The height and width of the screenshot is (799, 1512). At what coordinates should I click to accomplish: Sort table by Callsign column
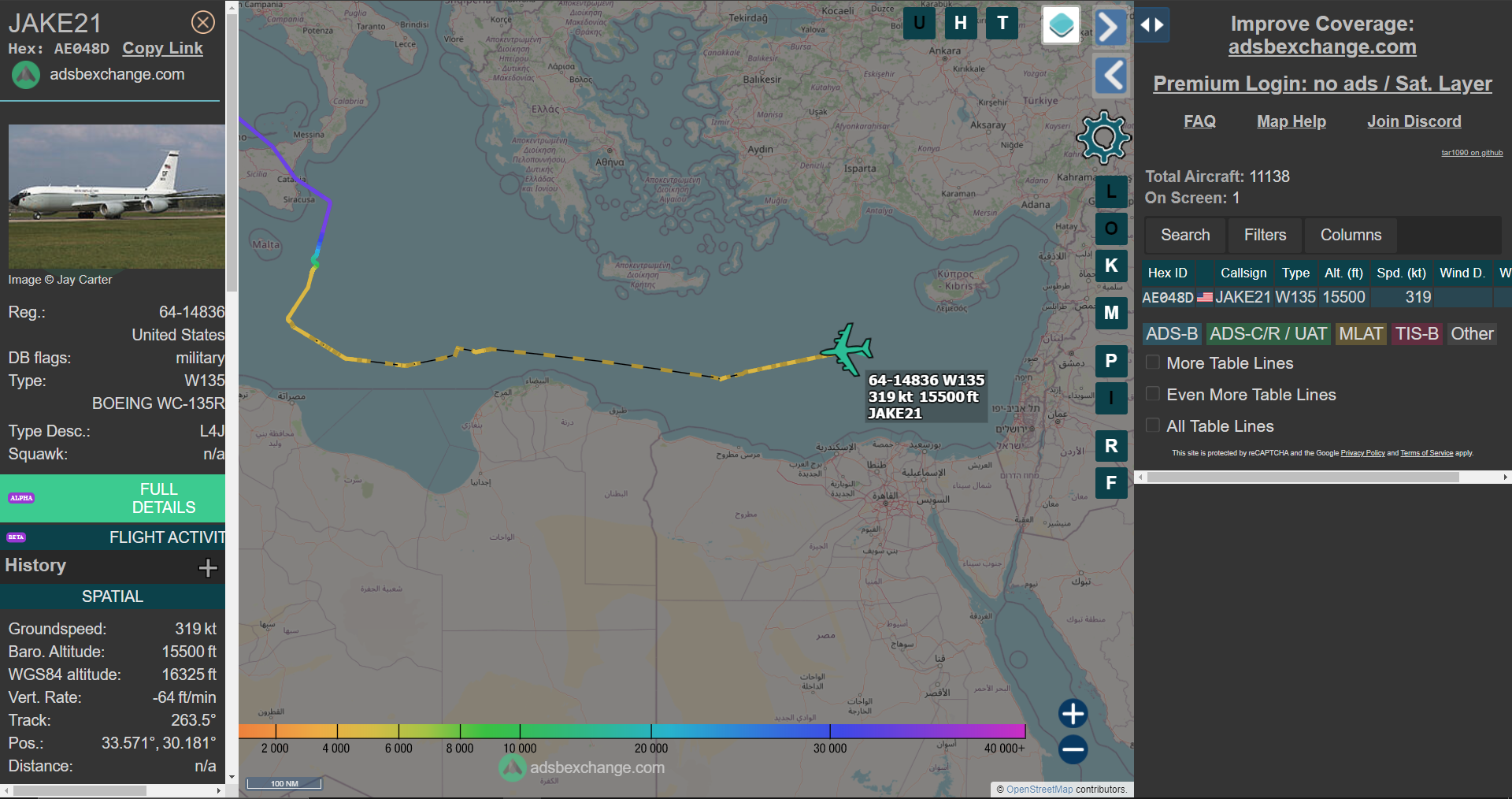point(1243,273)
